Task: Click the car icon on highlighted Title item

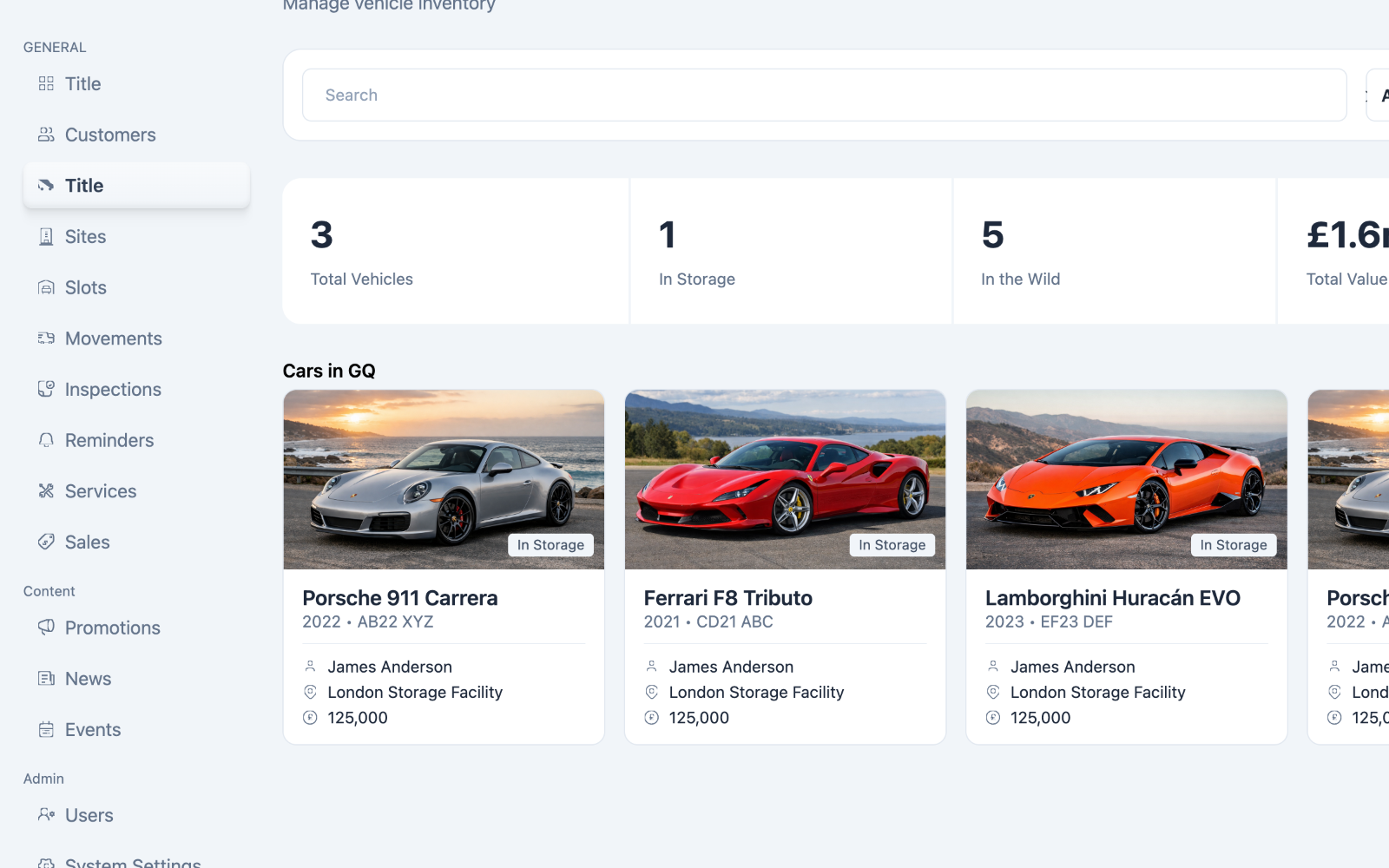Action: click(46, 186)
